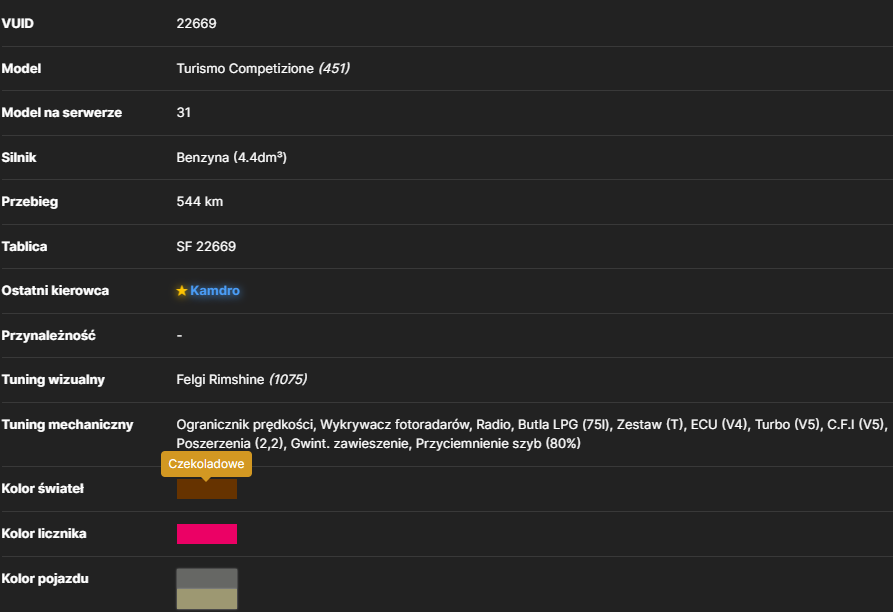Select the server model value 31
Viewport: 893px width, 612px height.
click(x=183, y=112)
